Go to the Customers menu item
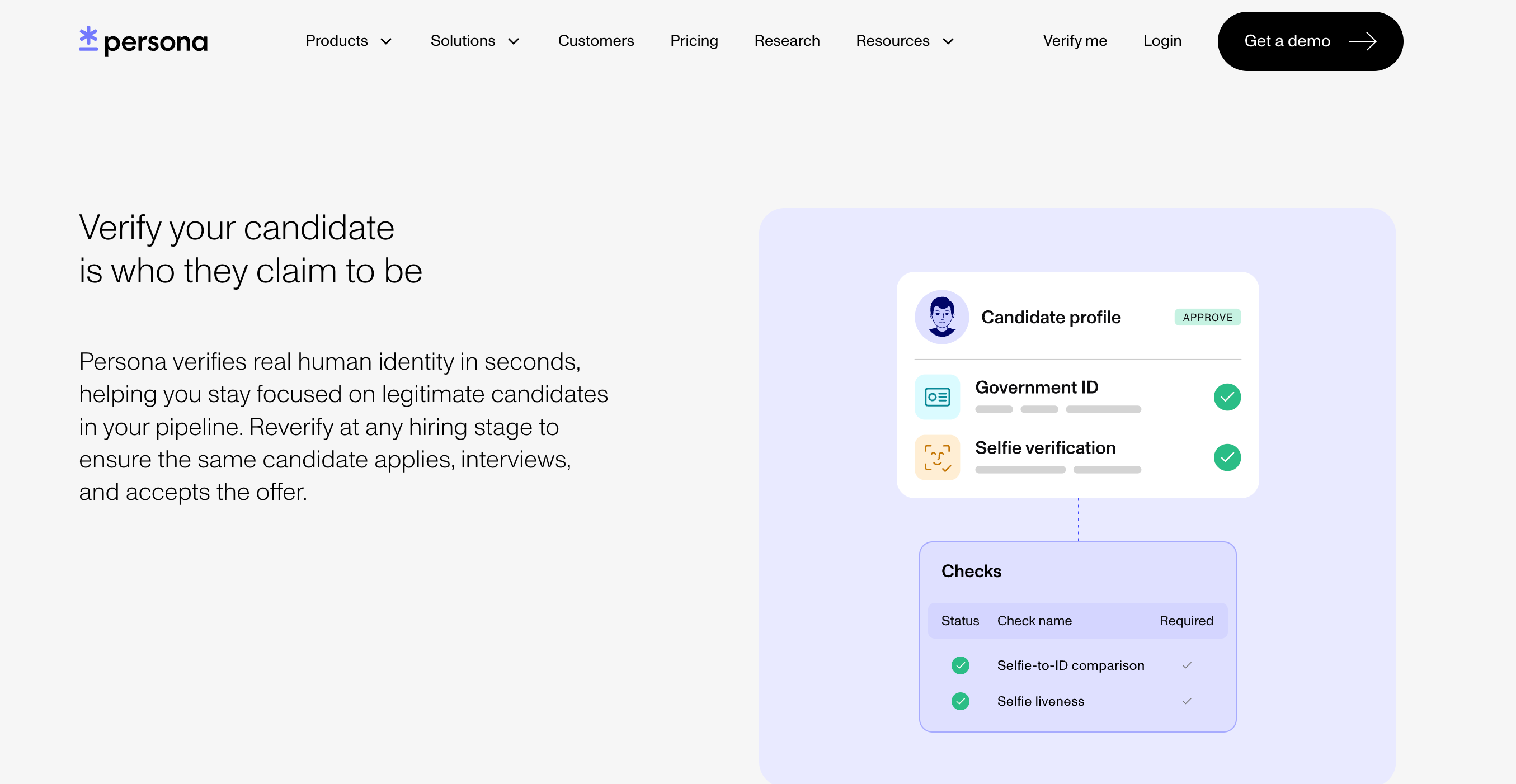The height and width of the screenshot is (784, 1516). click(x=596, y=41)
